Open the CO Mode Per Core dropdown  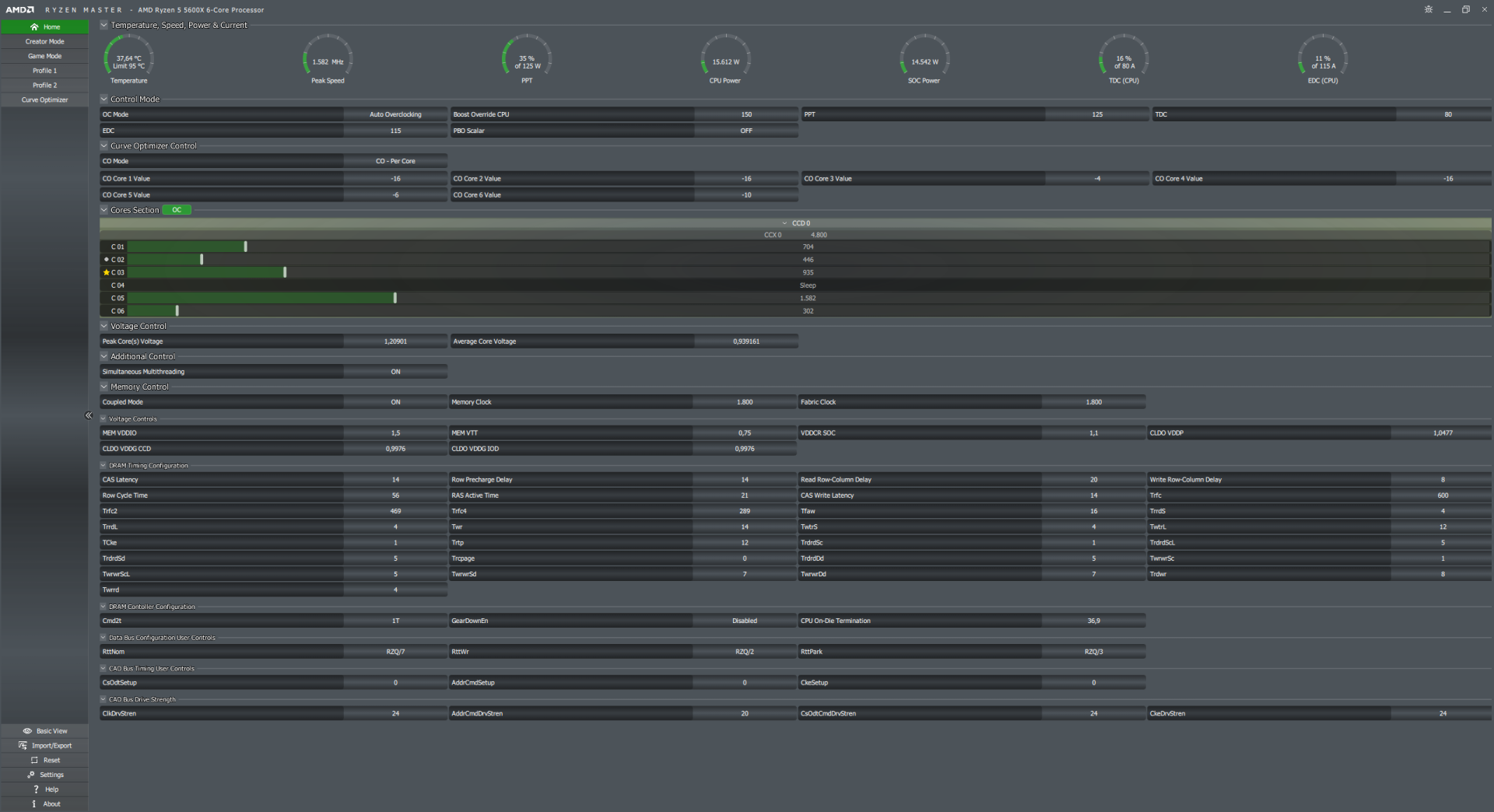pyautogui.click(x=395, y=161)
